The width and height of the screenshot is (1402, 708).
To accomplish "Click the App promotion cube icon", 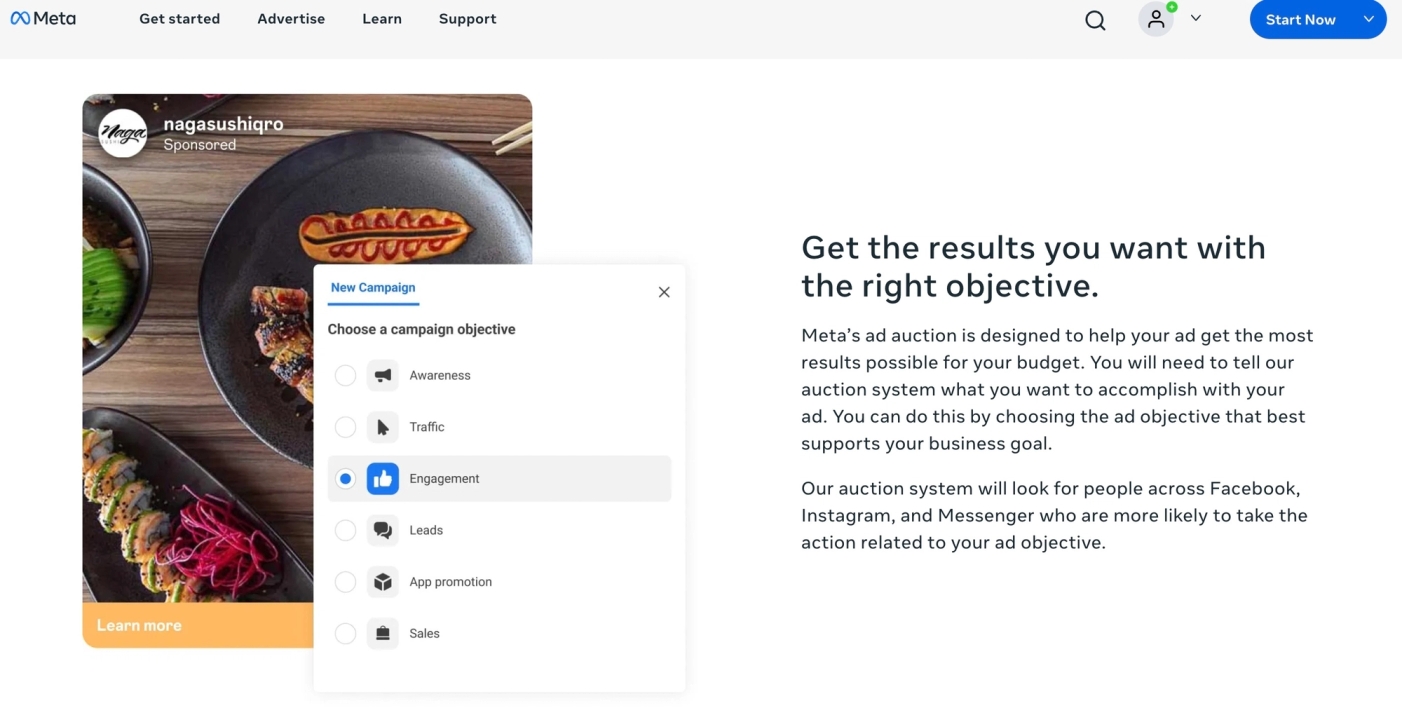I will [383, 582].
